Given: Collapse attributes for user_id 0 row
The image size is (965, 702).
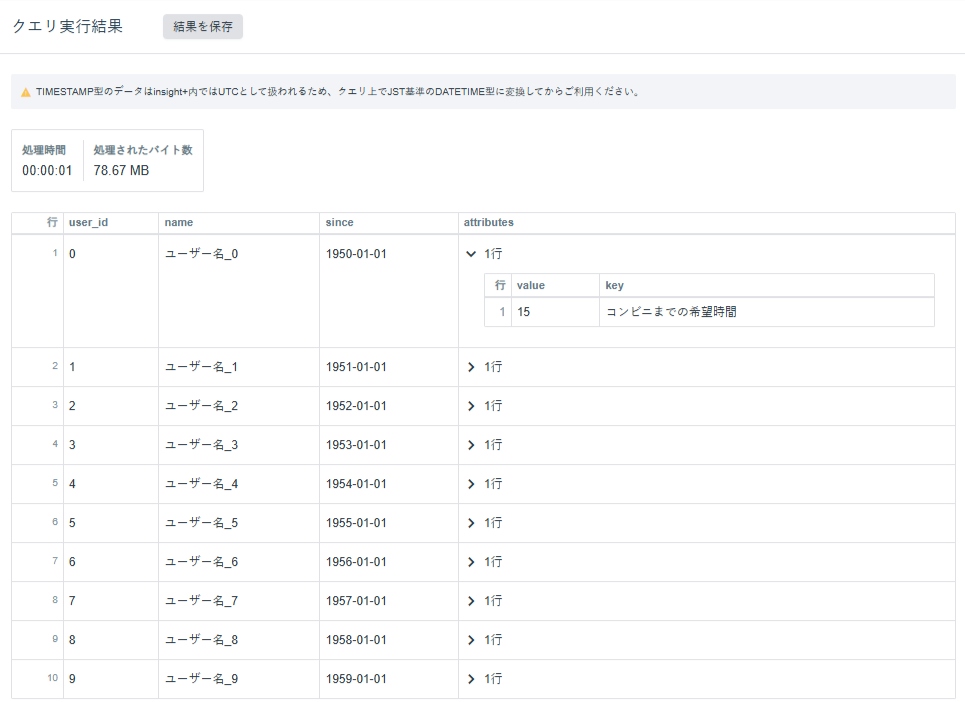Looking at the screenshot, I should tap(471, 253).
